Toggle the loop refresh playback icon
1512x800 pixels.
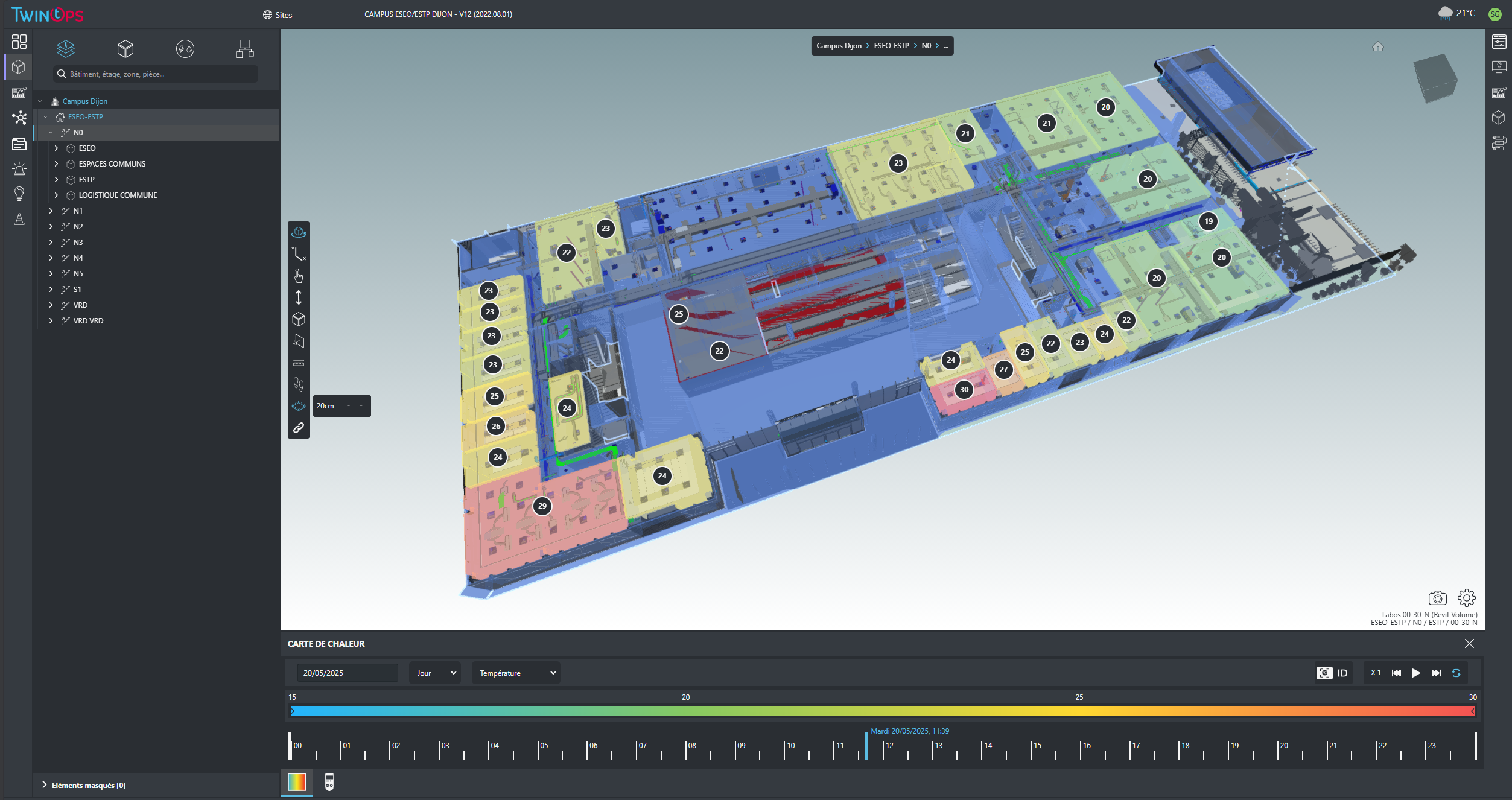1456,673
